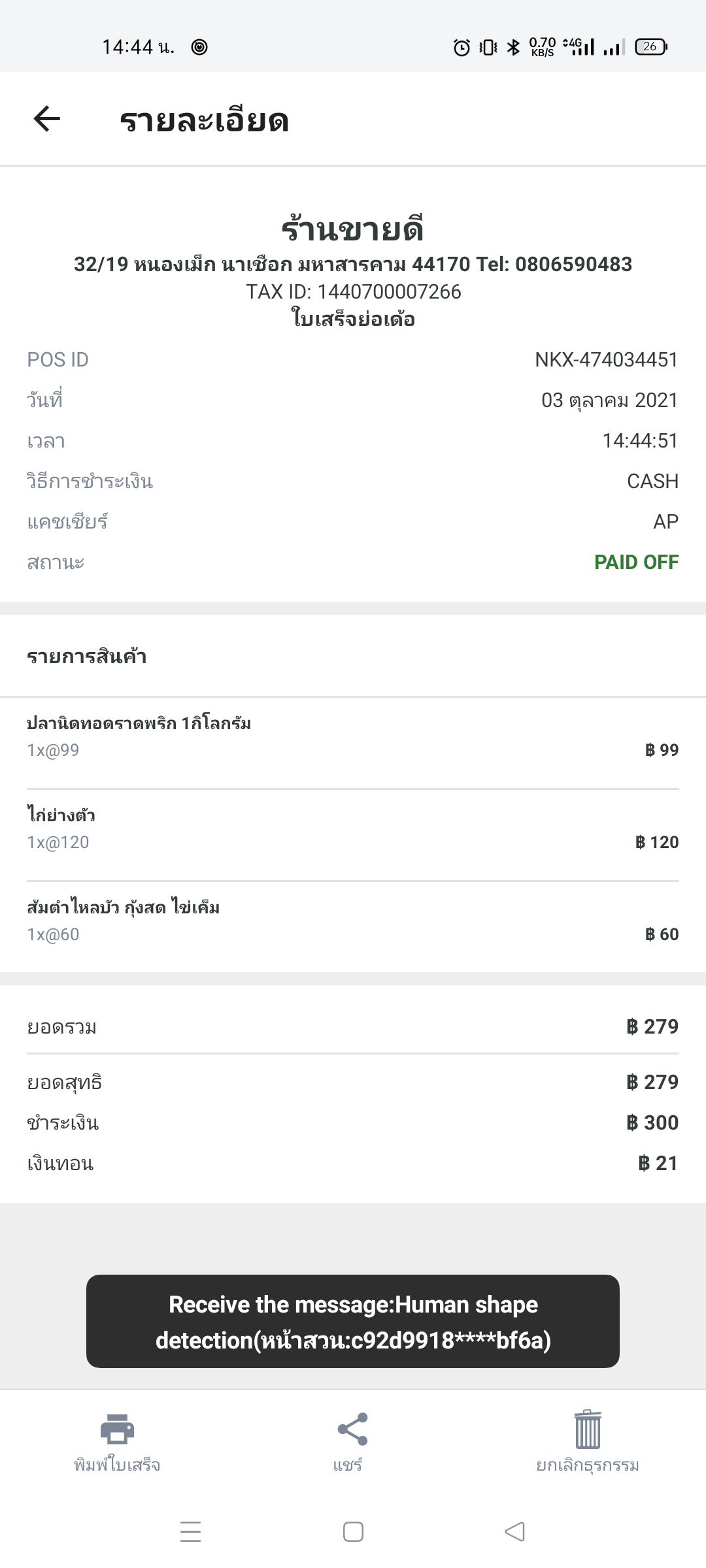Tap the แชร์ share label

pos(347,1465)
